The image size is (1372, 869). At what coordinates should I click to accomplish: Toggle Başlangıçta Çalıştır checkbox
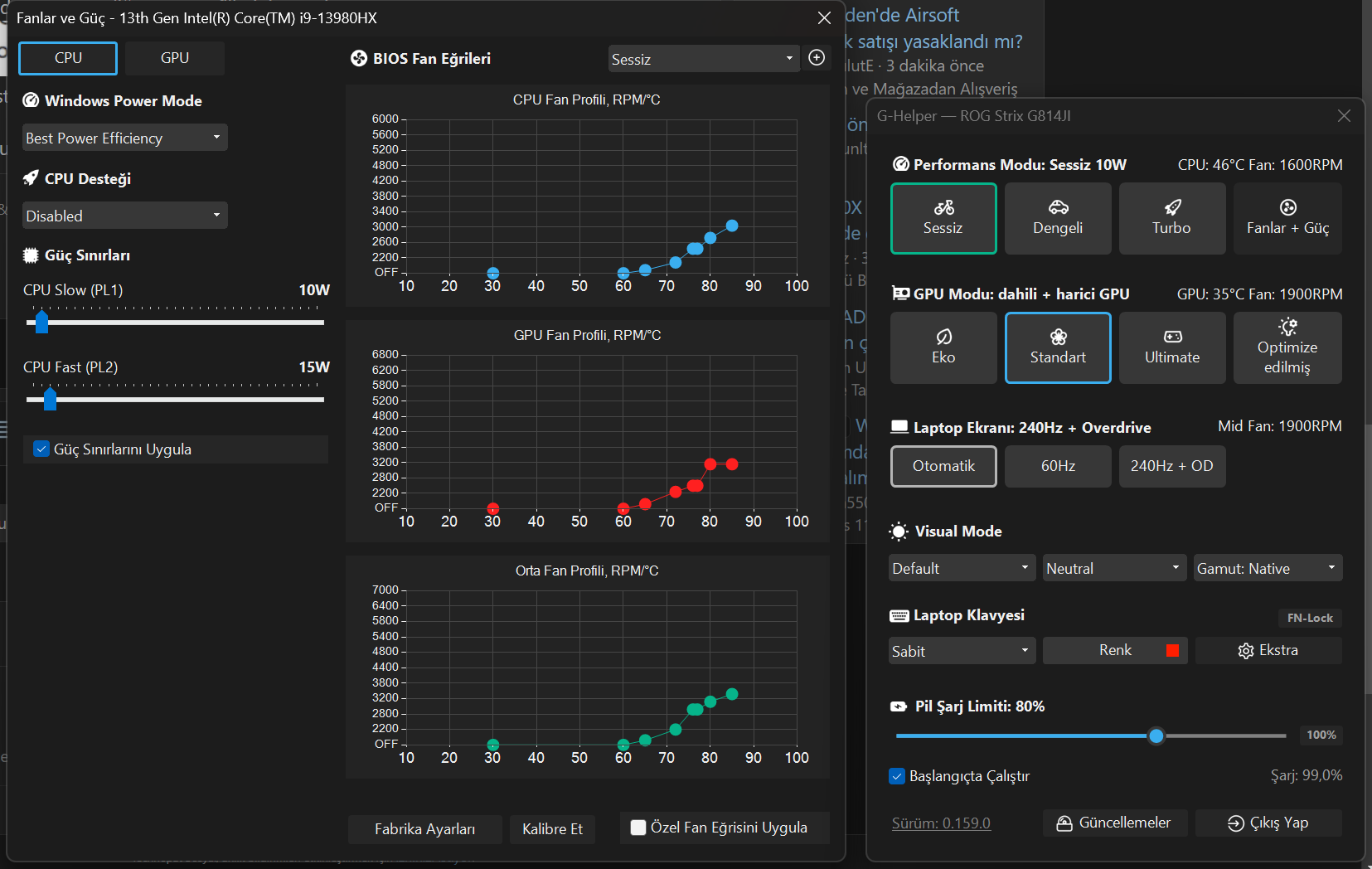(x=897, y=776)
